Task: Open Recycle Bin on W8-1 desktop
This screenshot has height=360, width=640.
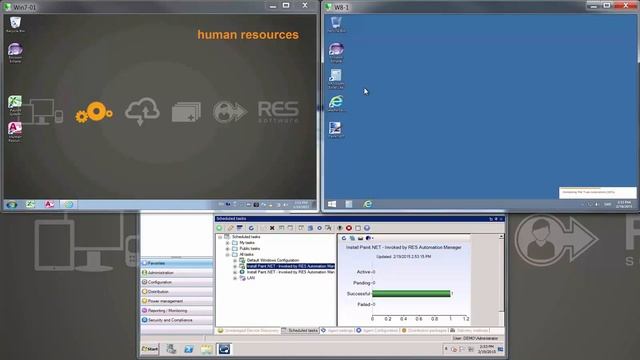Action: (x=336, y=24)
